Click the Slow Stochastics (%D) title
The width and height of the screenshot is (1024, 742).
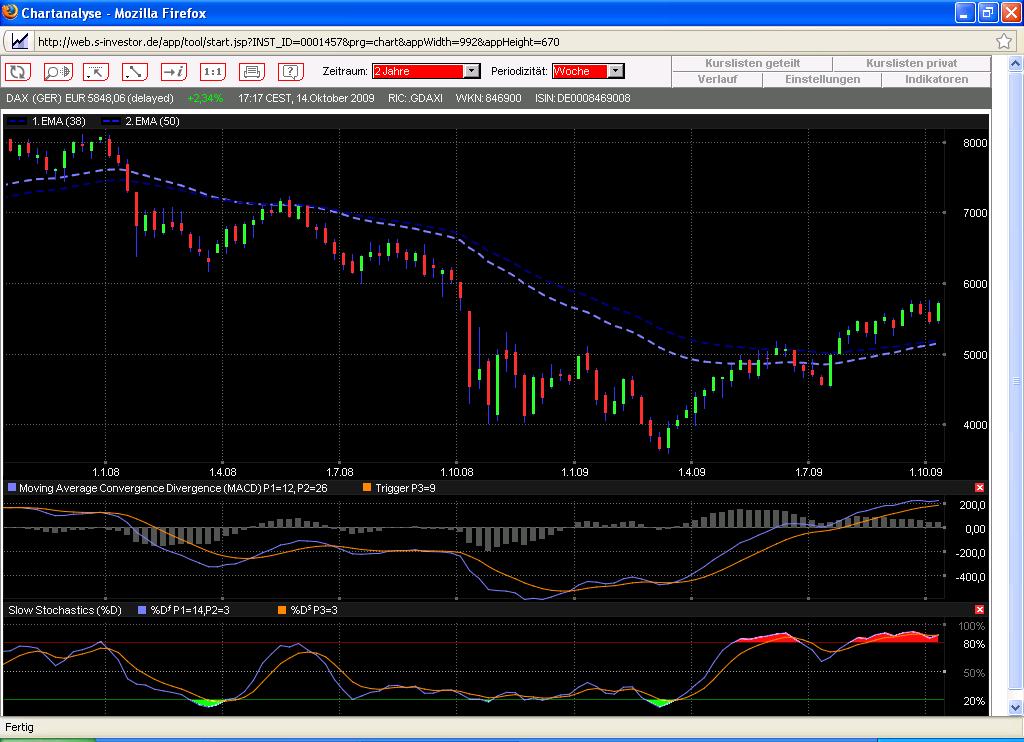[x=65, y=610]
